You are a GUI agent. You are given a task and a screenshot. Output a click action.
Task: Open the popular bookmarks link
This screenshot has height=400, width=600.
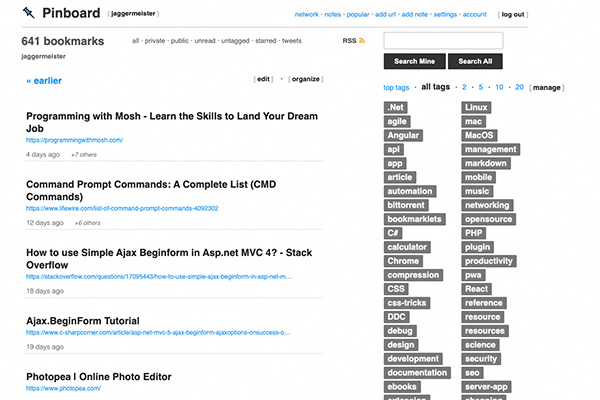[358, 15]
